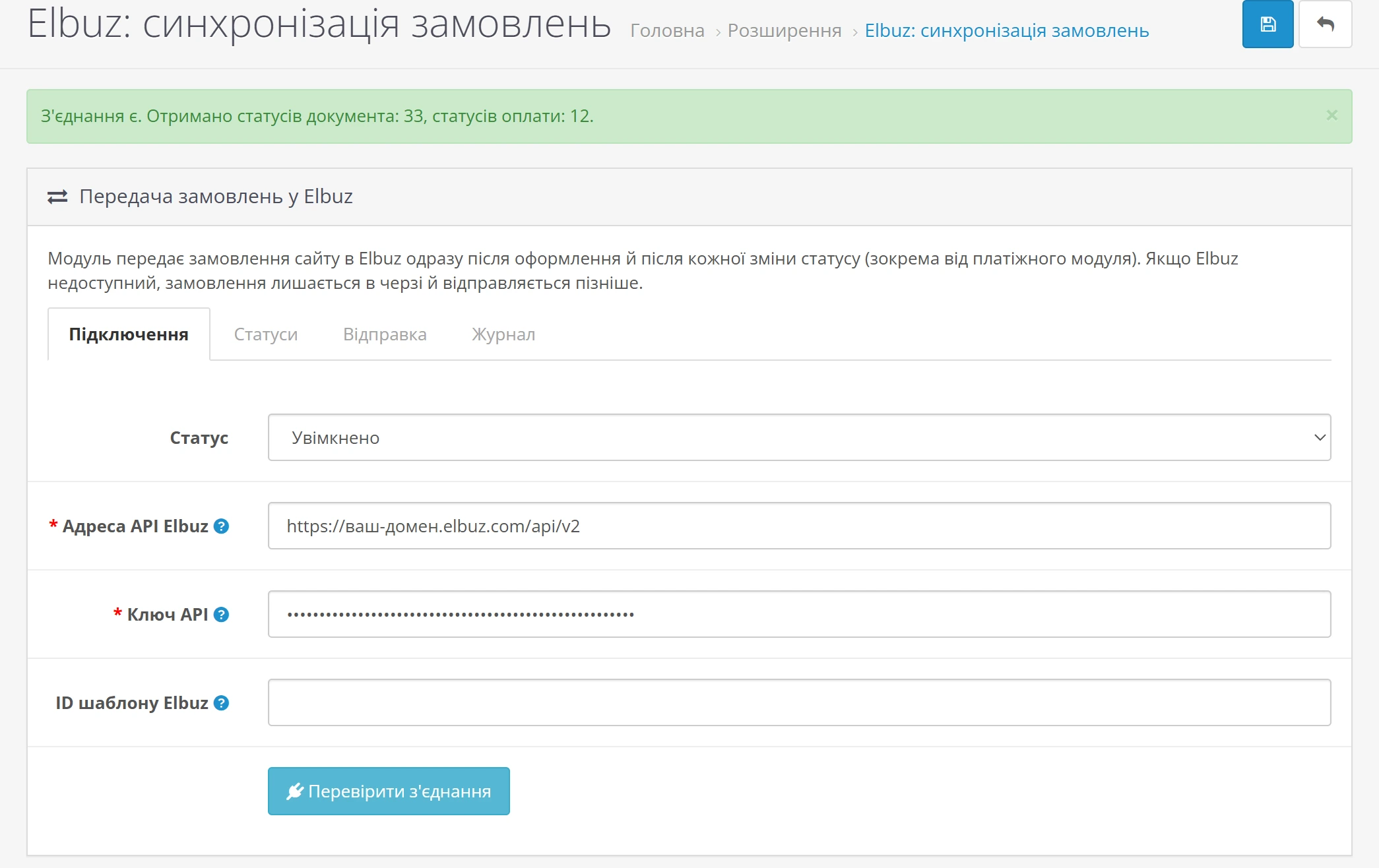
Task: Open the Відправка tab
Action: 385,334
